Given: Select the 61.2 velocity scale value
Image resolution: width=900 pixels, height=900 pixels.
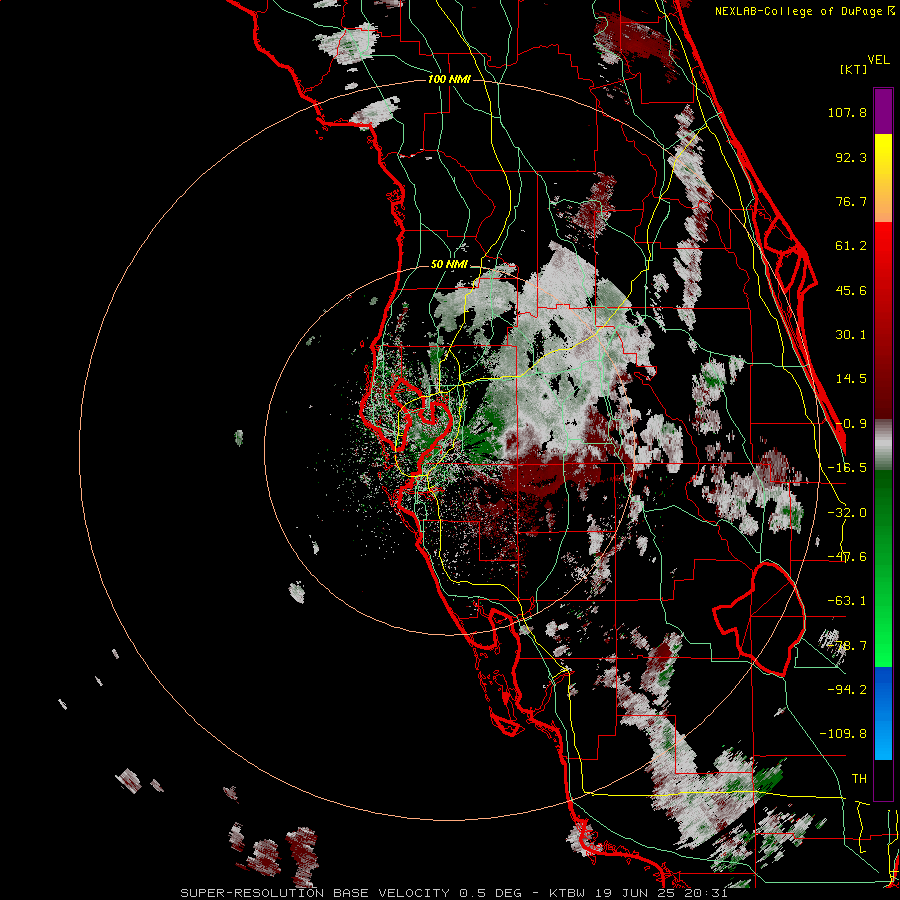Looking at the screenshot, I should click(x=851, y=246).
